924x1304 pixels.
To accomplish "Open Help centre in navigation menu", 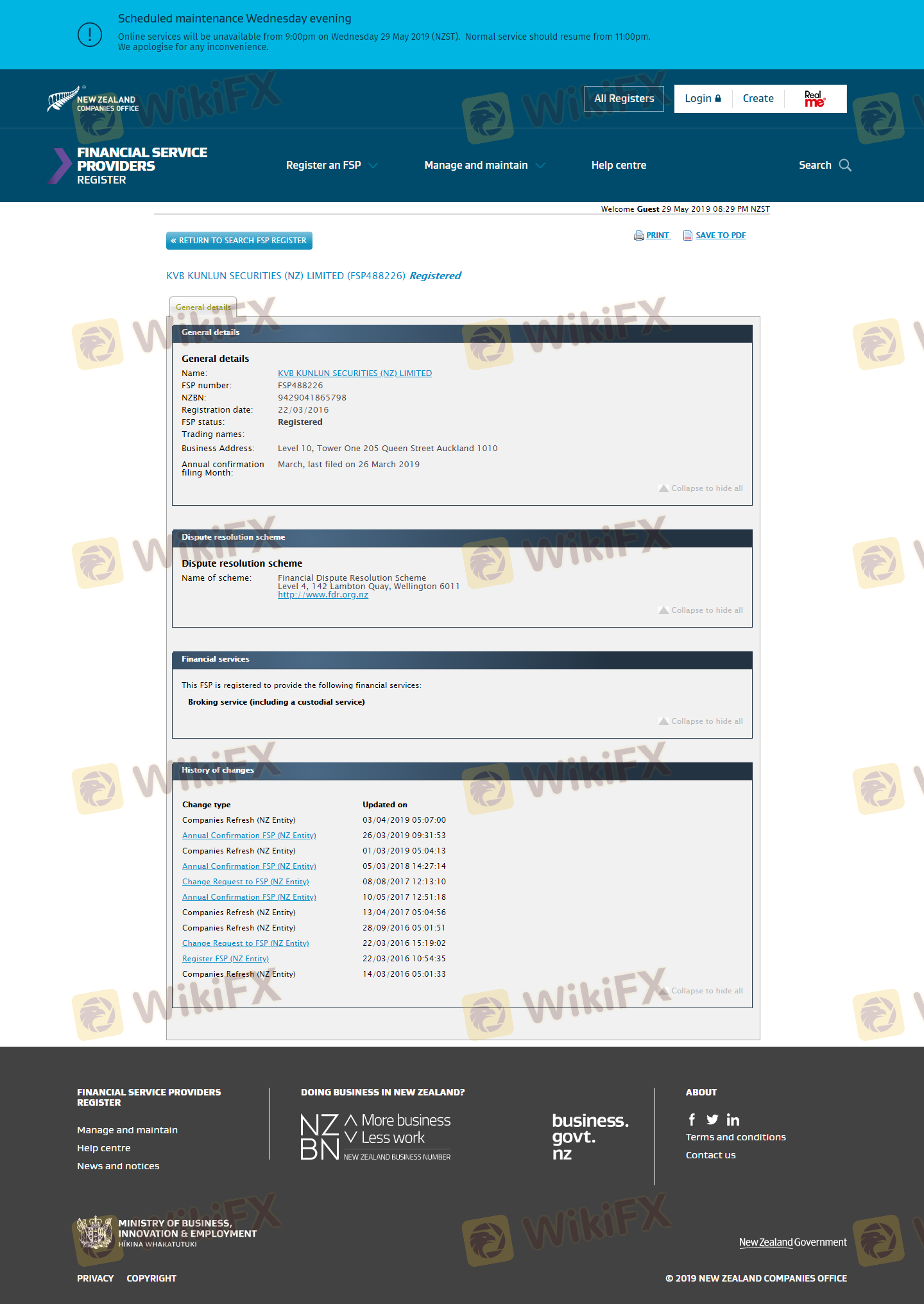I will [x=619, y=166].
